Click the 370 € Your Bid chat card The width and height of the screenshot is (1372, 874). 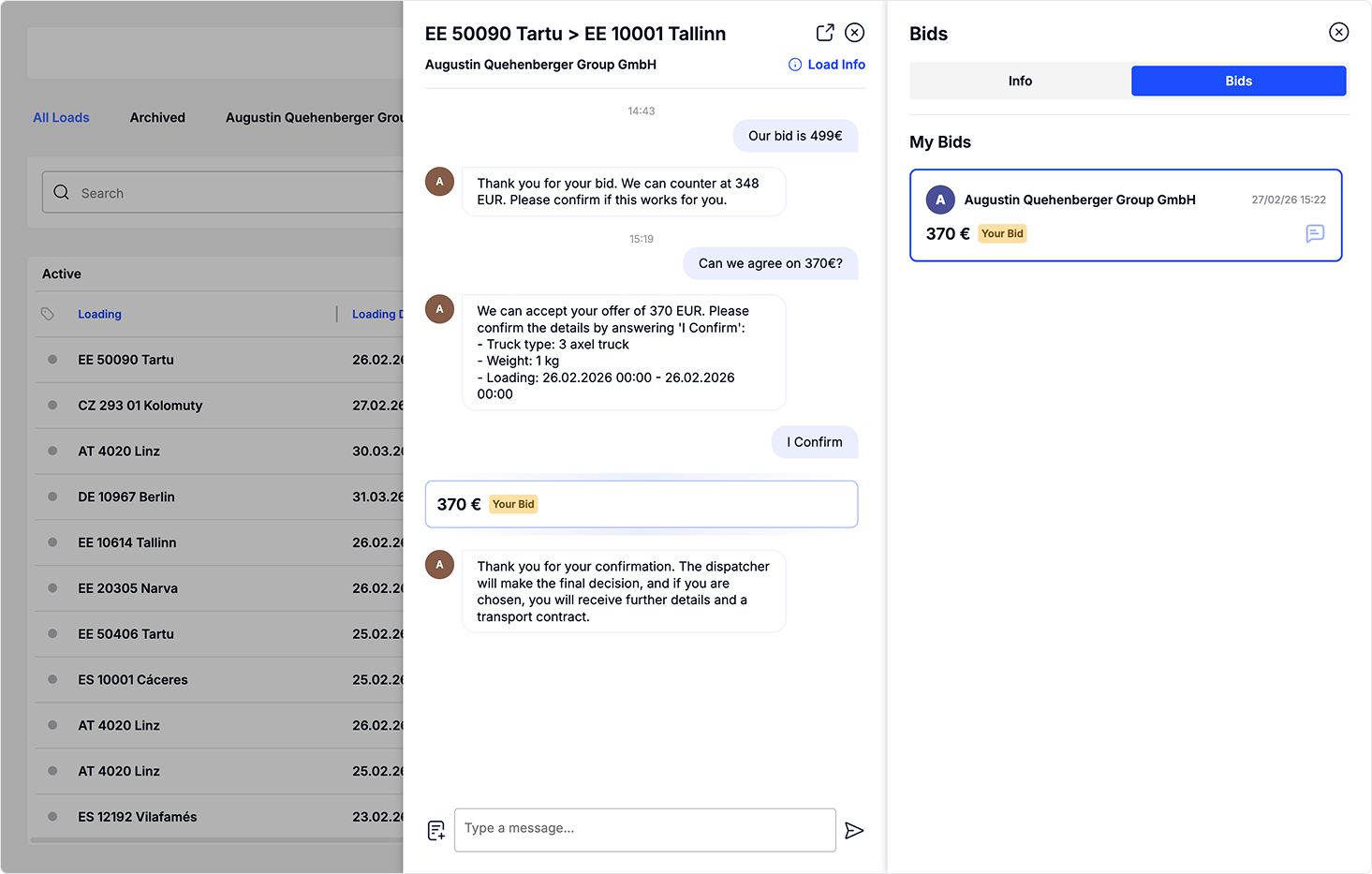641,504
